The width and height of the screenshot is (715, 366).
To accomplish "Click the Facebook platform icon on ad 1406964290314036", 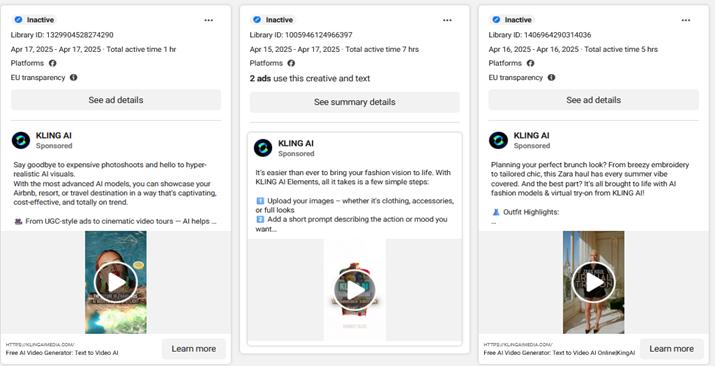I will tap(530, 63).
